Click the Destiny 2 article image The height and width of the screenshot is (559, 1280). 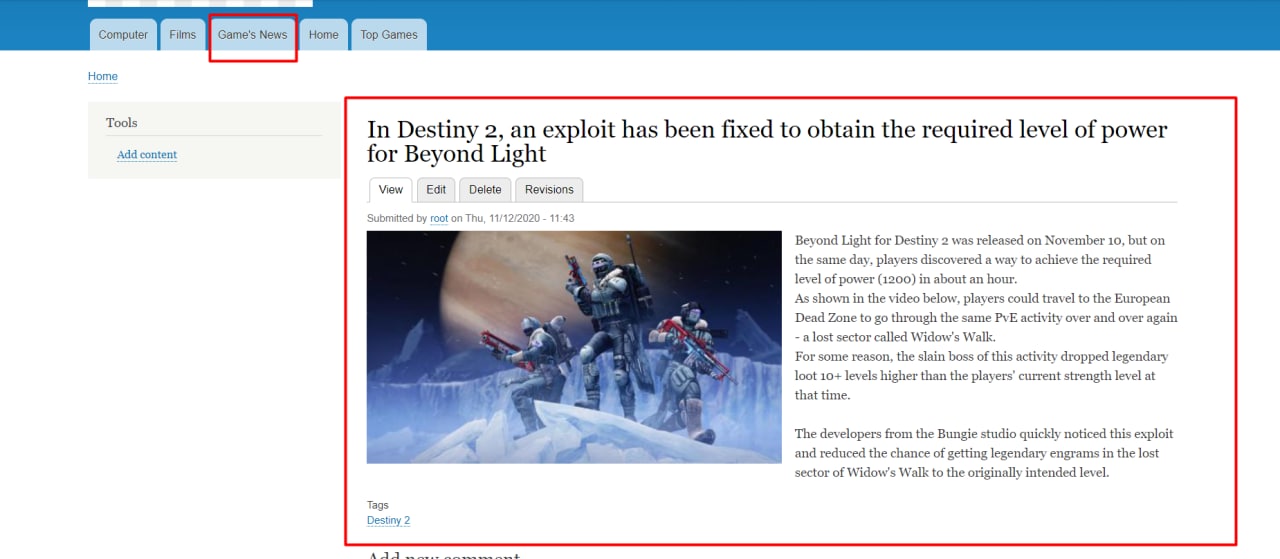coord(574,347)
